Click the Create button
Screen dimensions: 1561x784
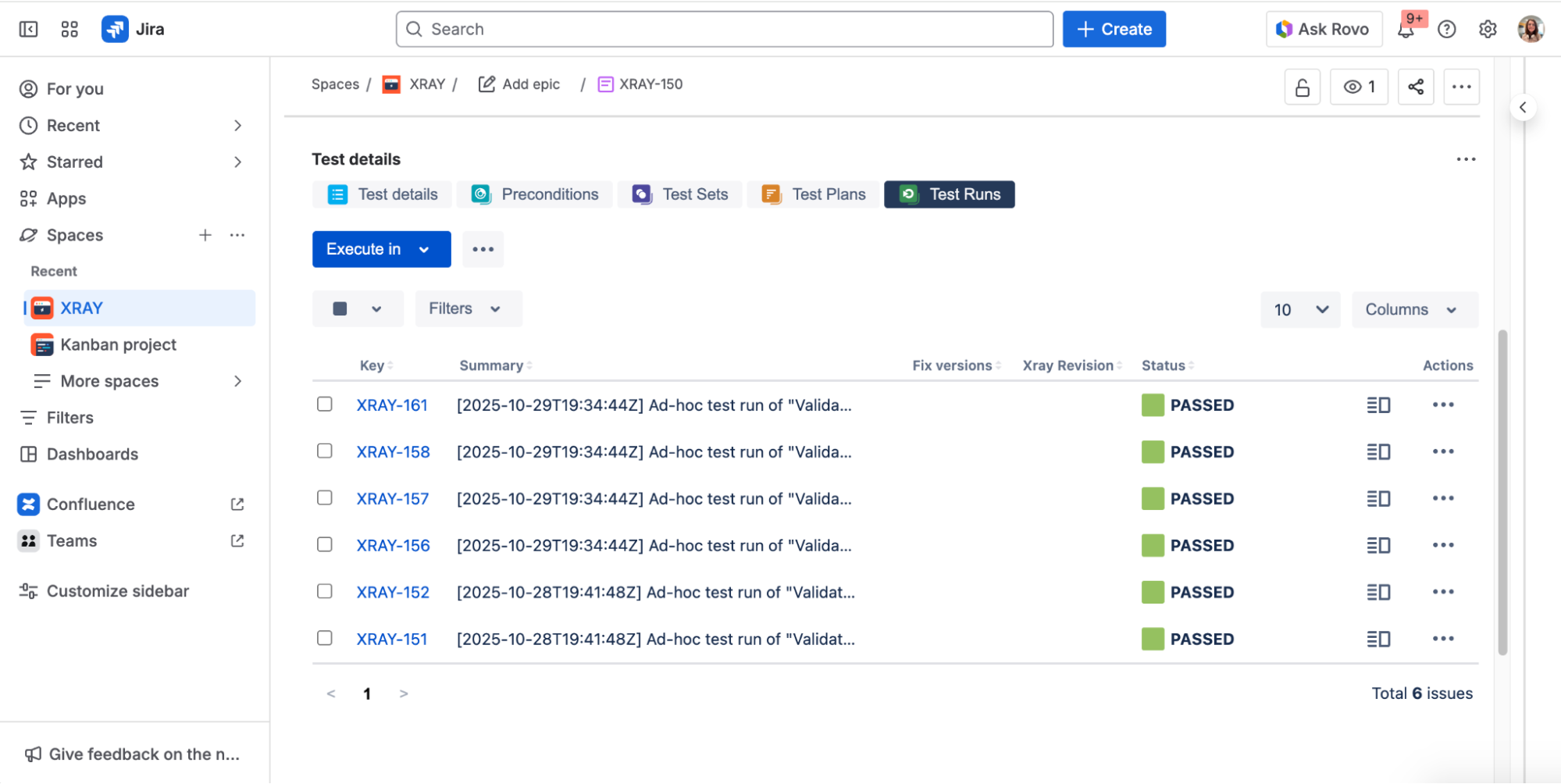[1114, 30]
